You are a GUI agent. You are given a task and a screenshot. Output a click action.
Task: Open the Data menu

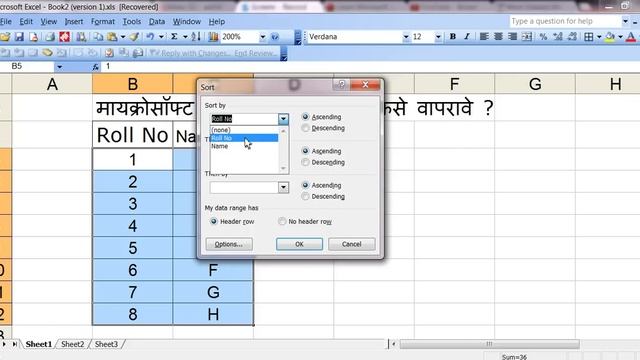[x=157, y=22]
